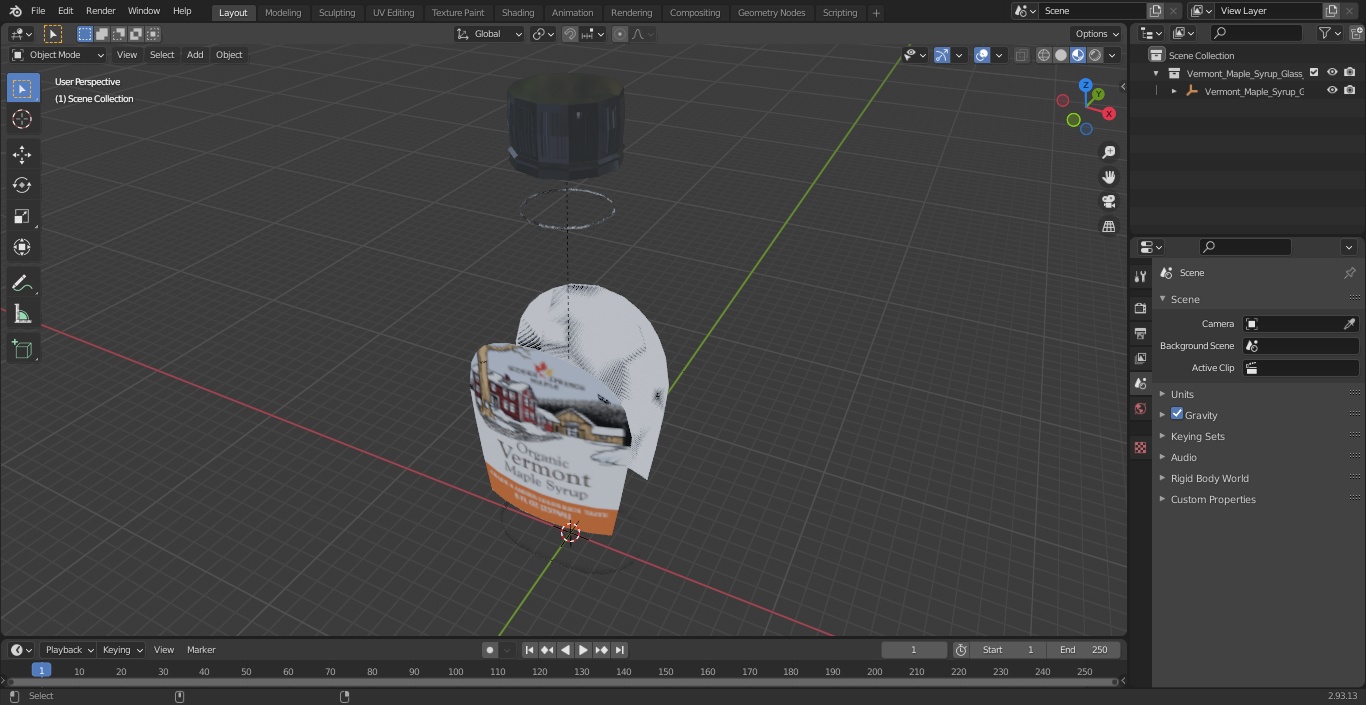Viewport: 1366px width, 705px height.
Task: Toggle the camera view icon
Action: 1108,202
